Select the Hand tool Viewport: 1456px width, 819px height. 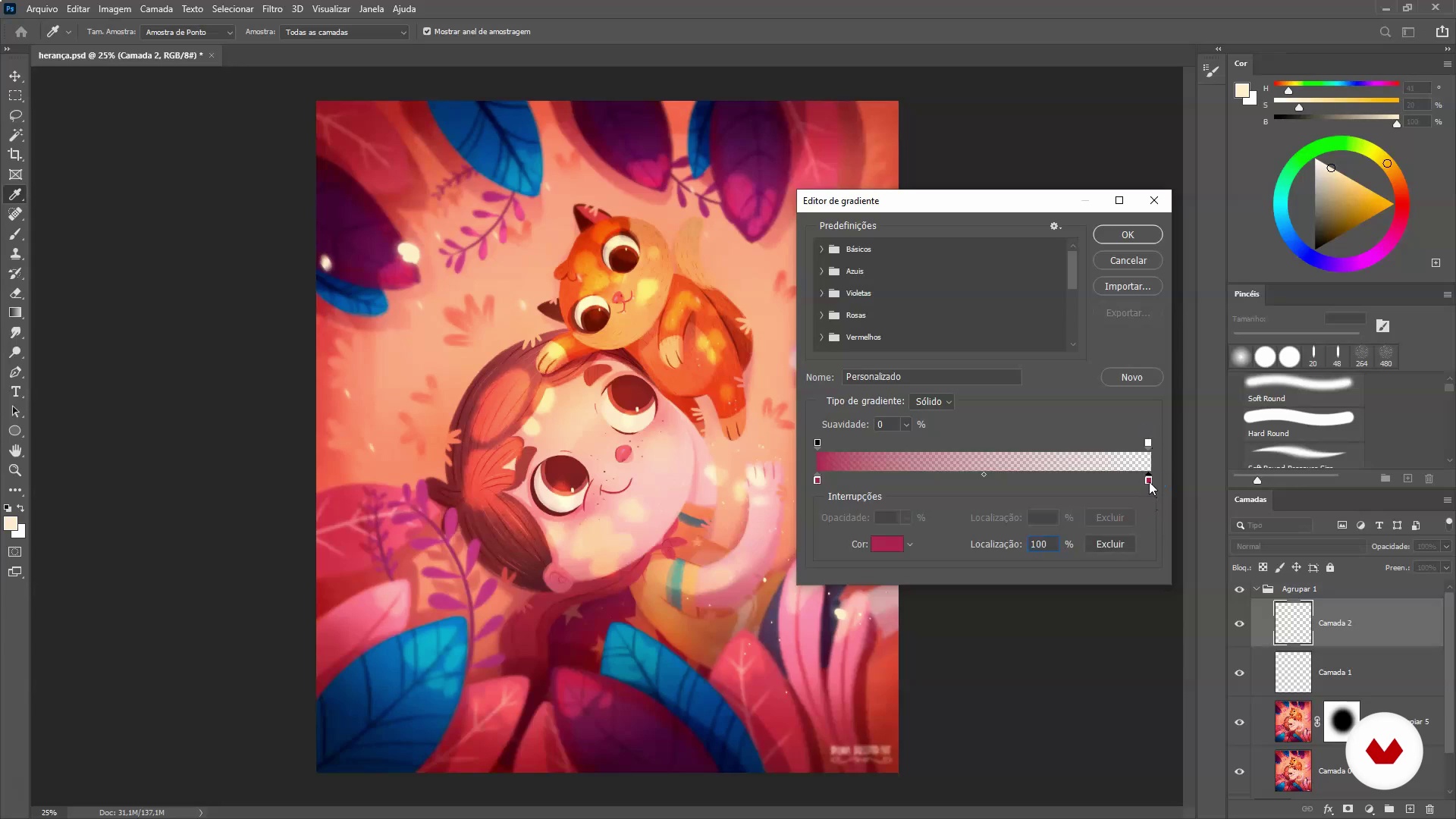tap(15, 450)
